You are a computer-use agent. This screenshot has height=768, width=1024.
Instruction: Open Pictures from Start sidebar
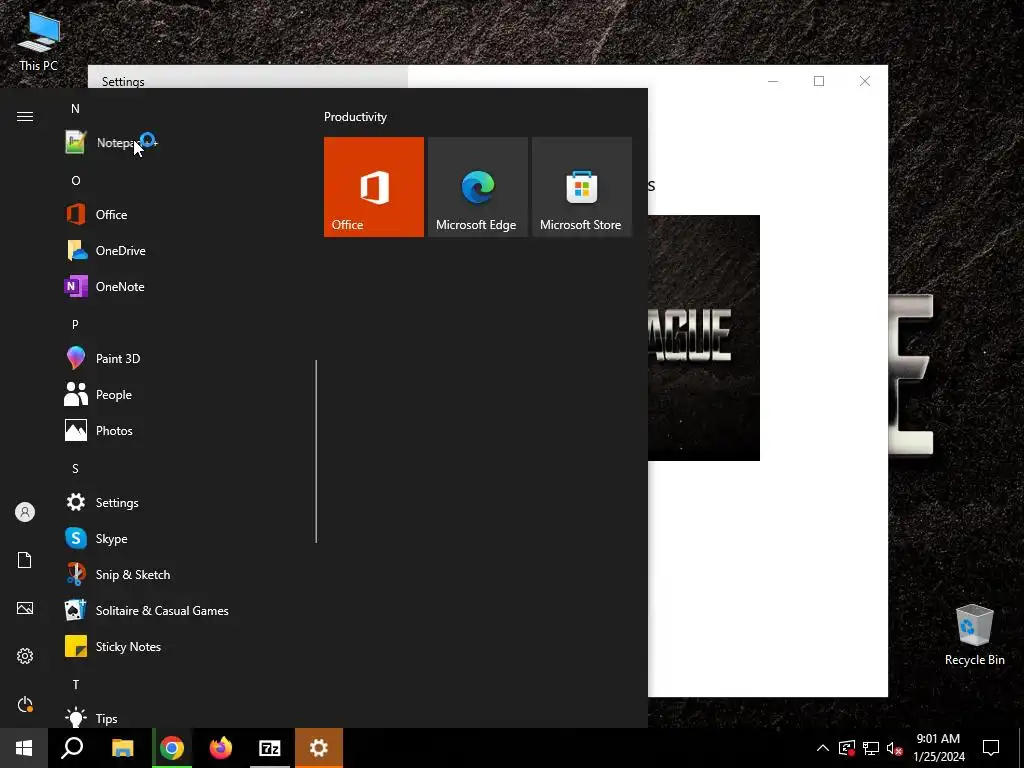click(25, 608)
